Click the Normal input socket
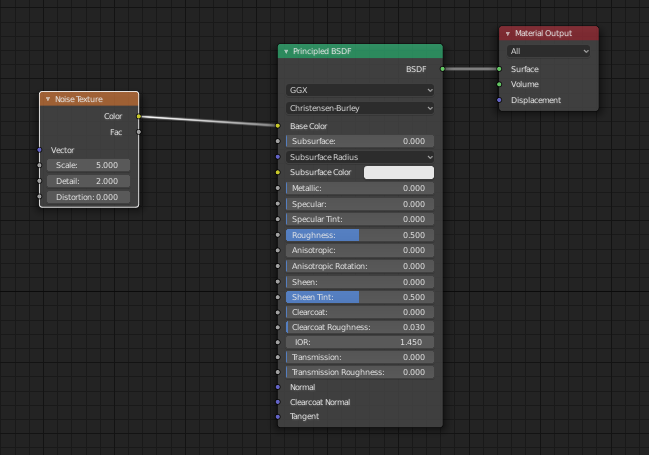The width and height of the screenshot is (649, 455). click(278, 387)
